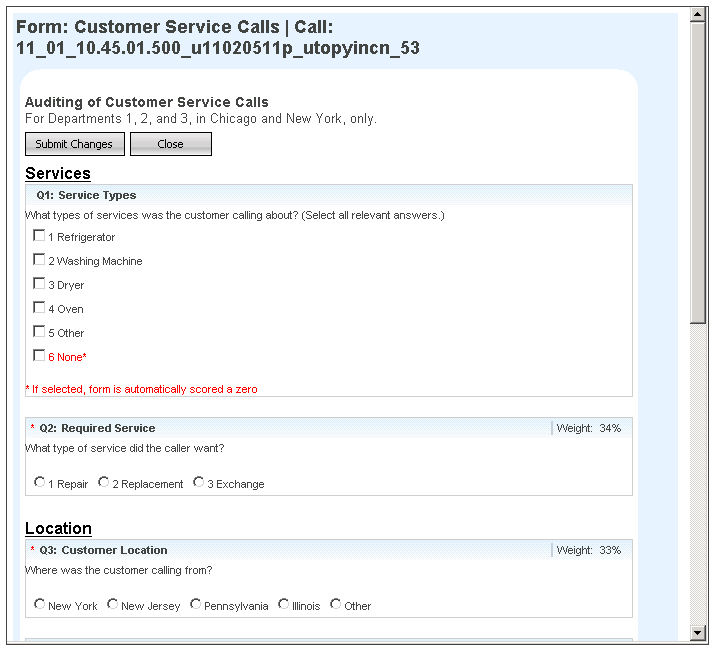This screenshot has height=653, width=713.
Task: Select the Oven checkbox
Action: 40,308
